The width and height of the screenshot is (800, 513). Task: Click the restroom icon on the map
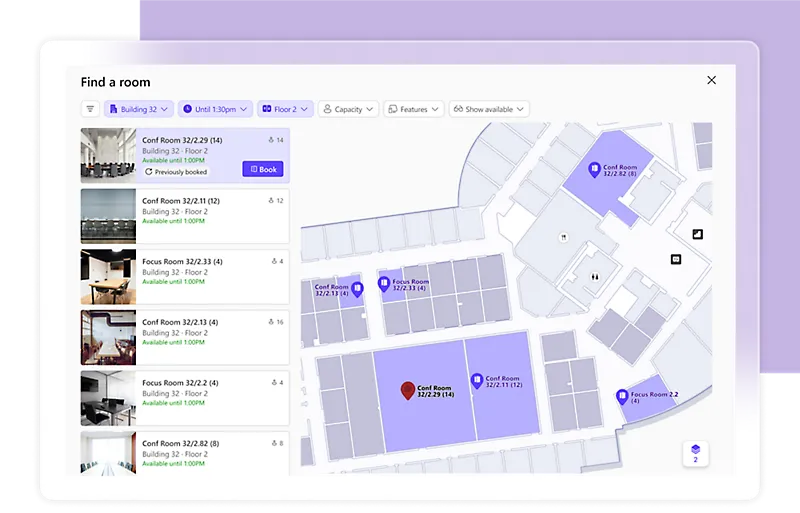[594, 277]
